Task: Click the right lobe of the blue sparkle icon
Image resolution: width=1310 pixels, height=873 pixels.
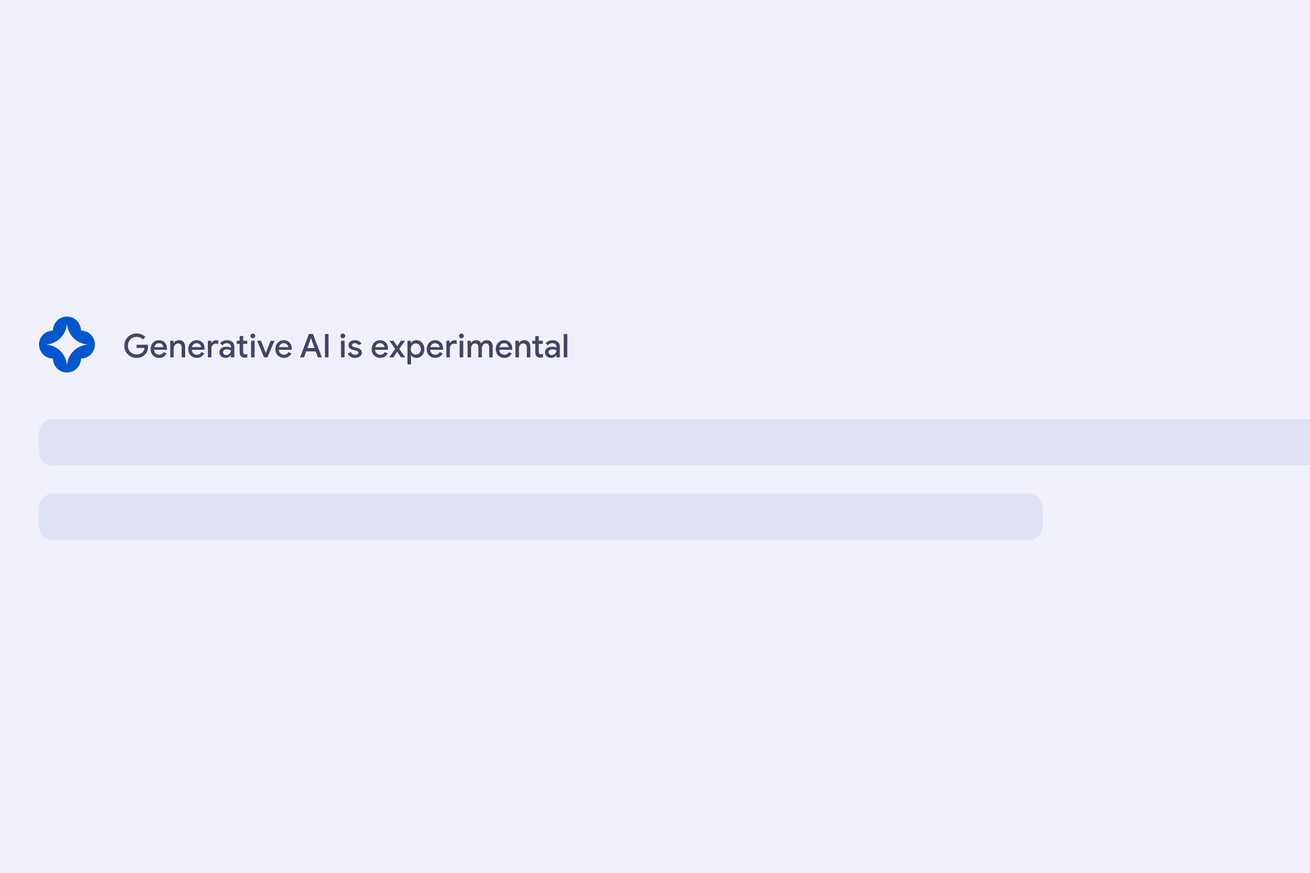Action: pyautogui.click(x=87, y=344)
